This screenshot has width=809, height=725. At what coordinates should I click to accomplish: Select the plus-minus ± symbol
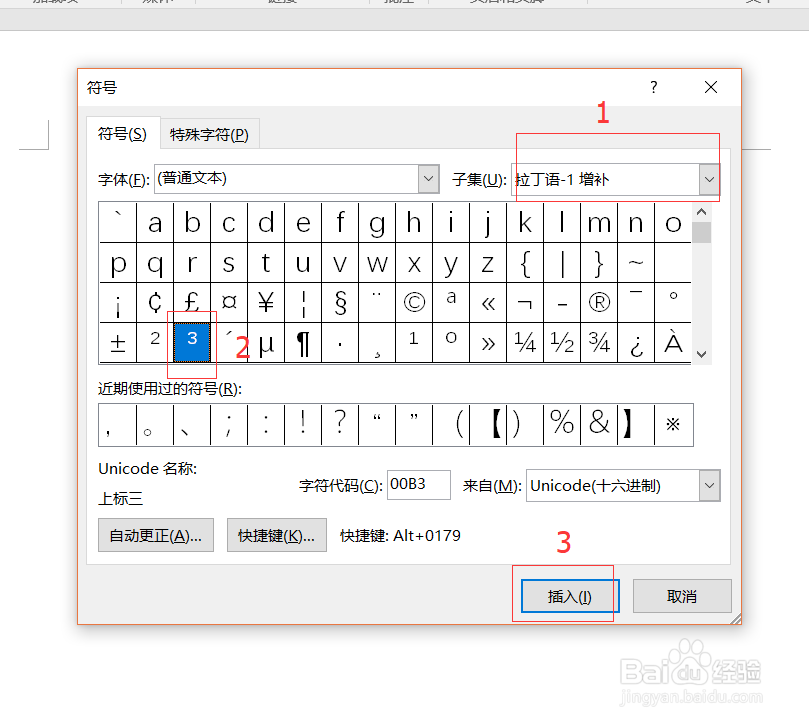pos(118,342)
